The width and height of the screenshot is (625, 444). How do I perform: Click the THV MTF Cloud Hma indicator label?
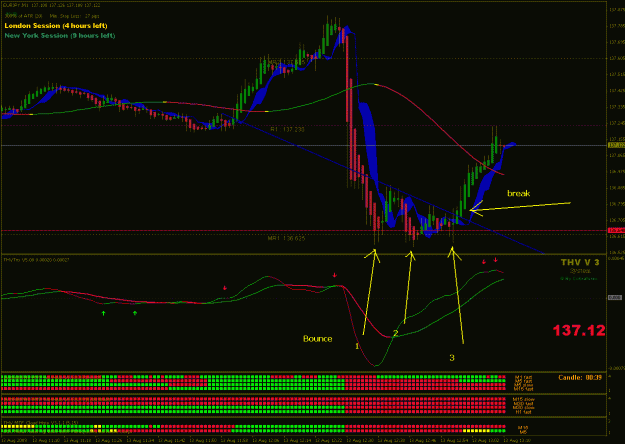click(x=41, y=422)
